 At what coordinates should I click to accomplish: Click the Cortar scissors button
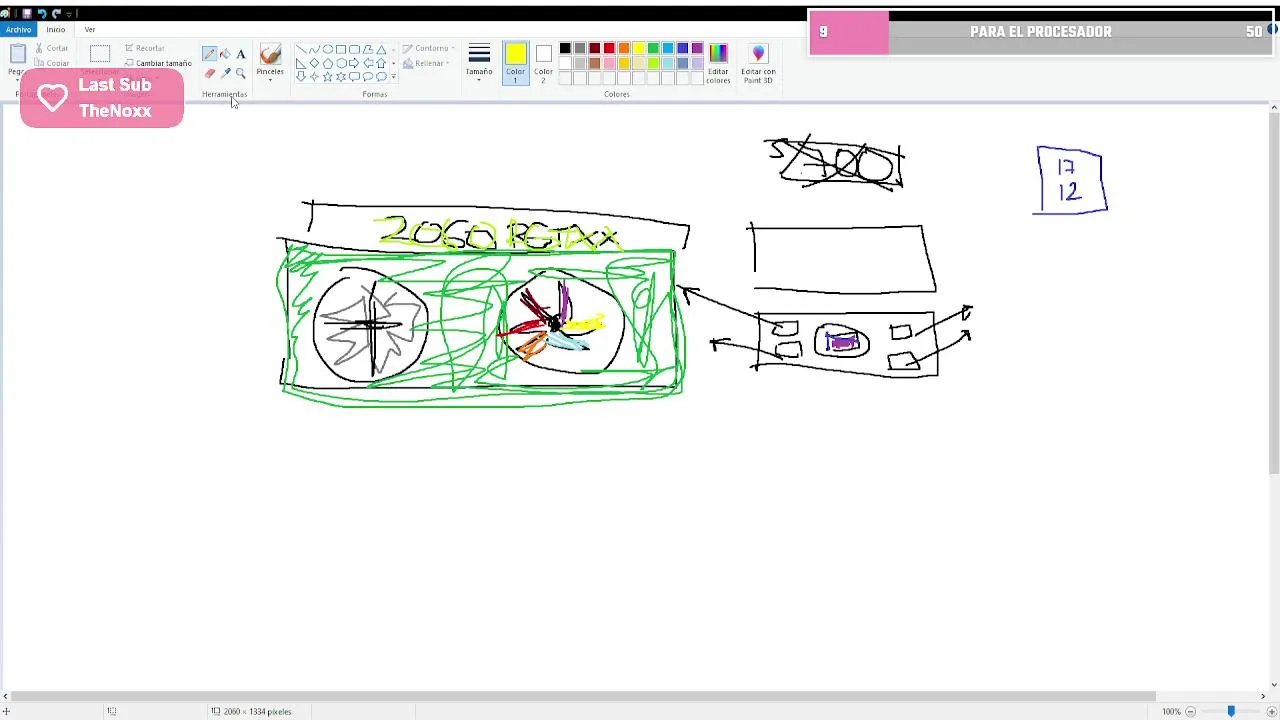point(52,48)
